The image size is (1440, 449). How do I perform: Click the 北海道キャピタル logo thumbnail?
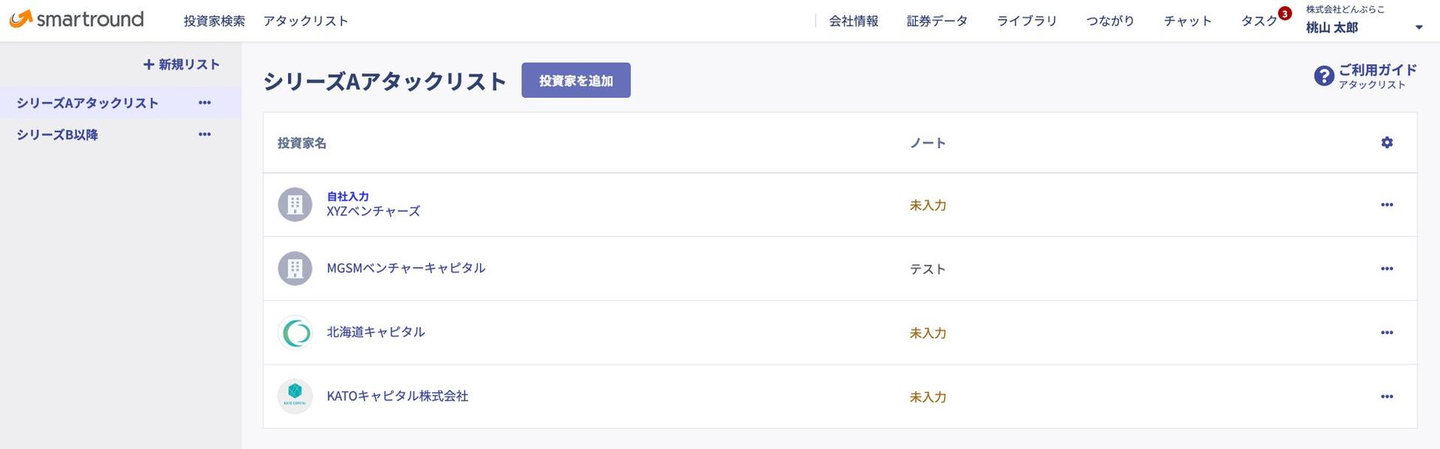pos(295,333)
